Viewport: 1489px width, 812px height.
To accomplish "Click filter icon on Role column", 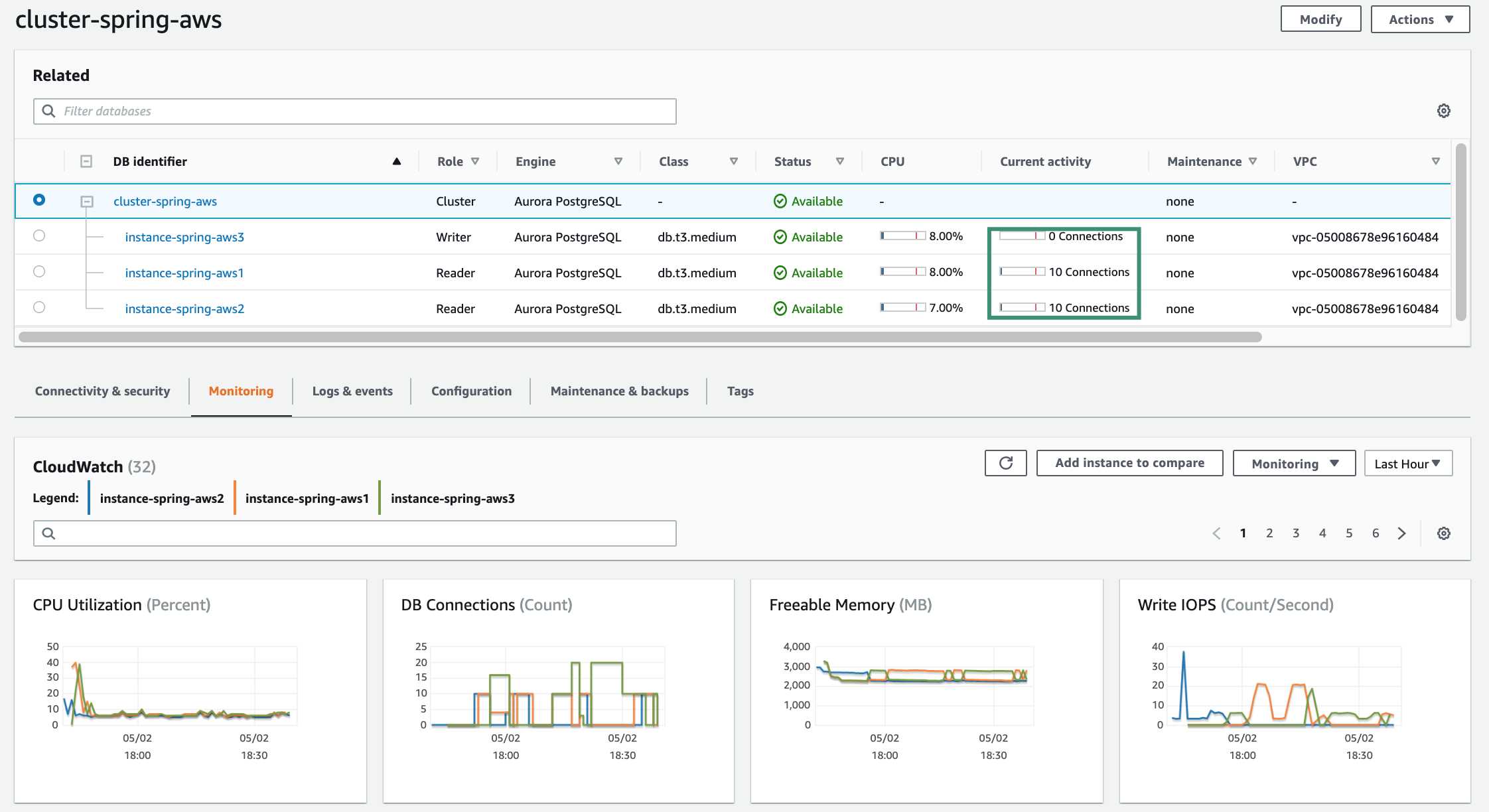I will (475, 161).
